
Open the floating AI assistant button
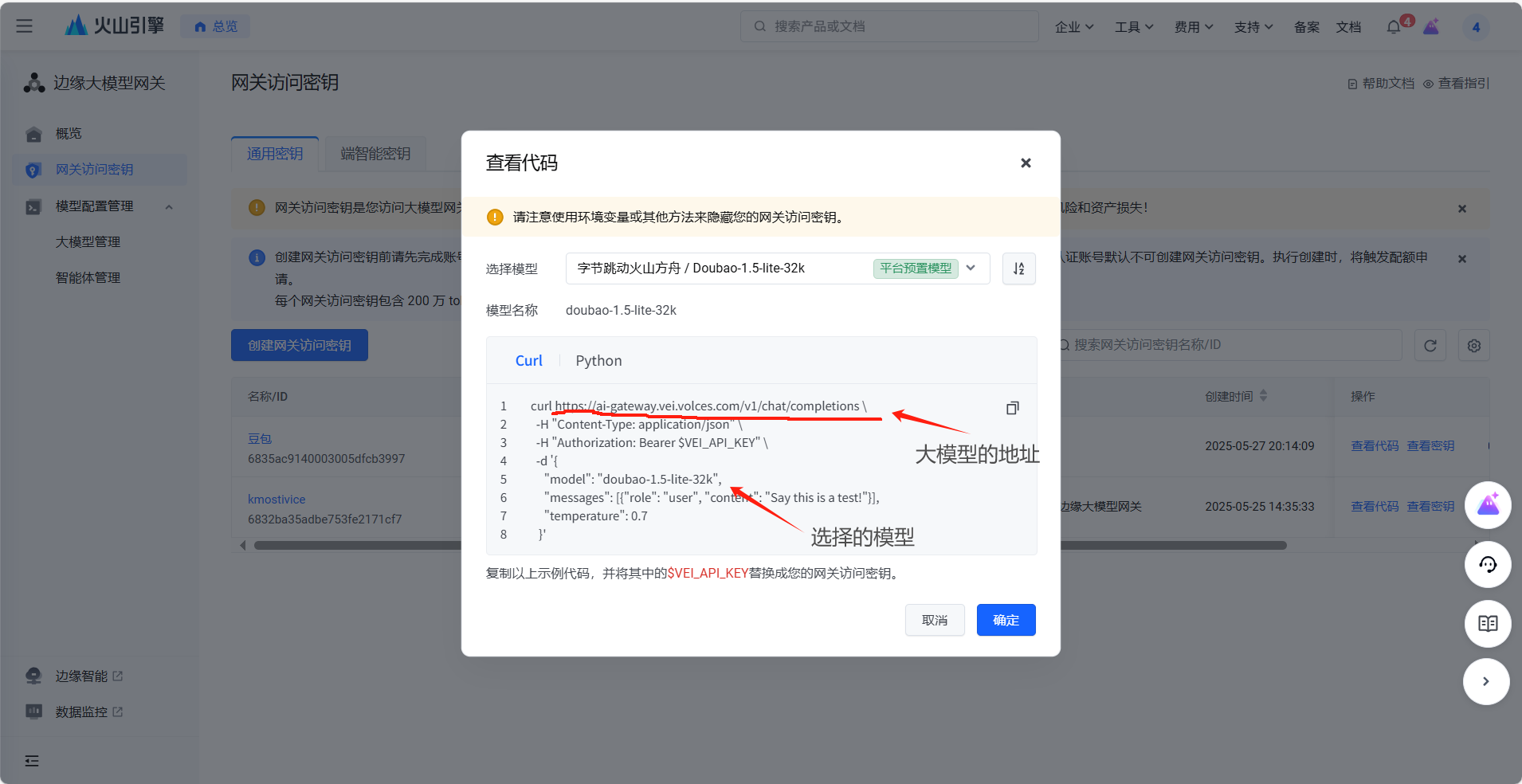tap(1488, 505)
